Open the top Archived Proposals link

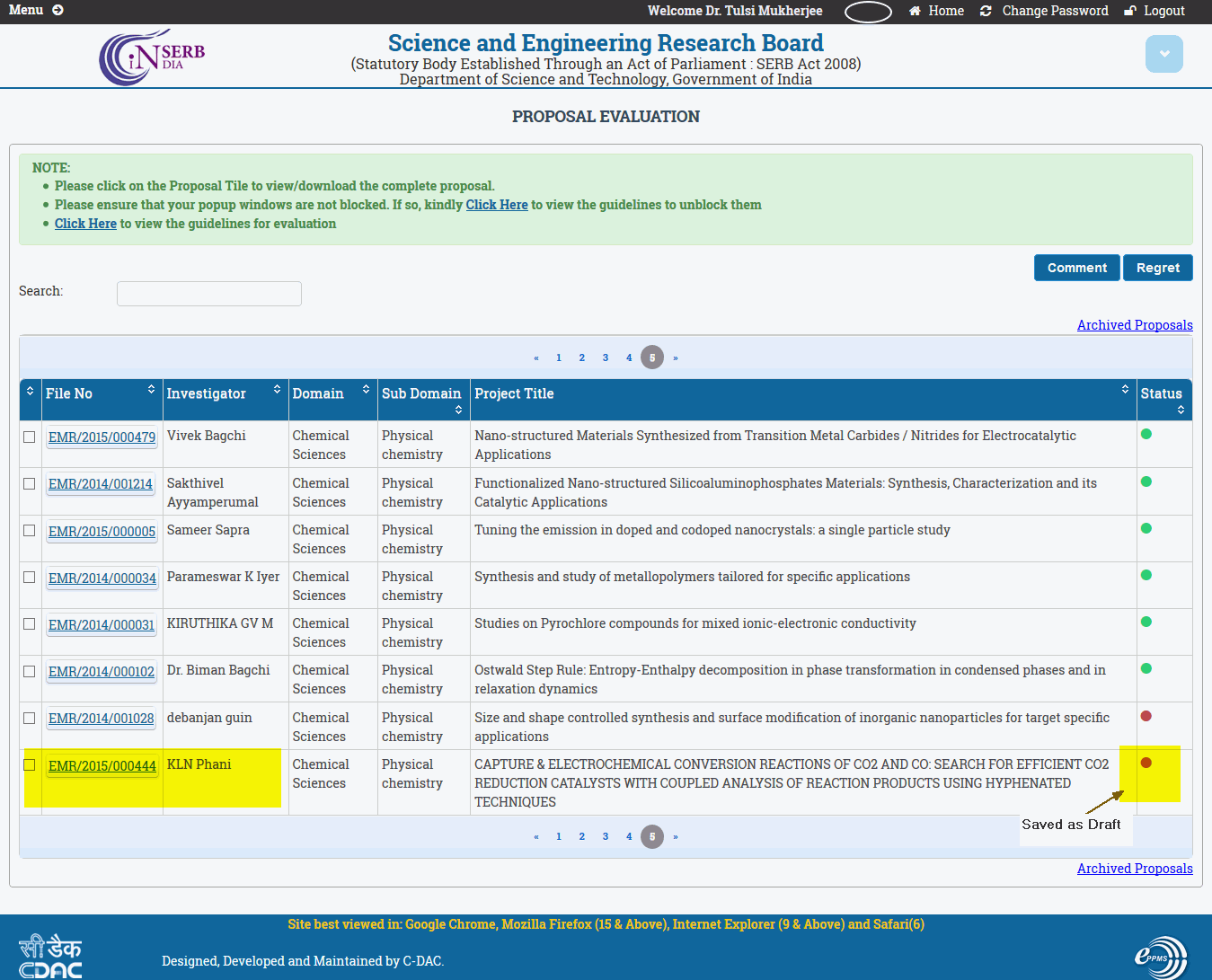point(1134,325)
